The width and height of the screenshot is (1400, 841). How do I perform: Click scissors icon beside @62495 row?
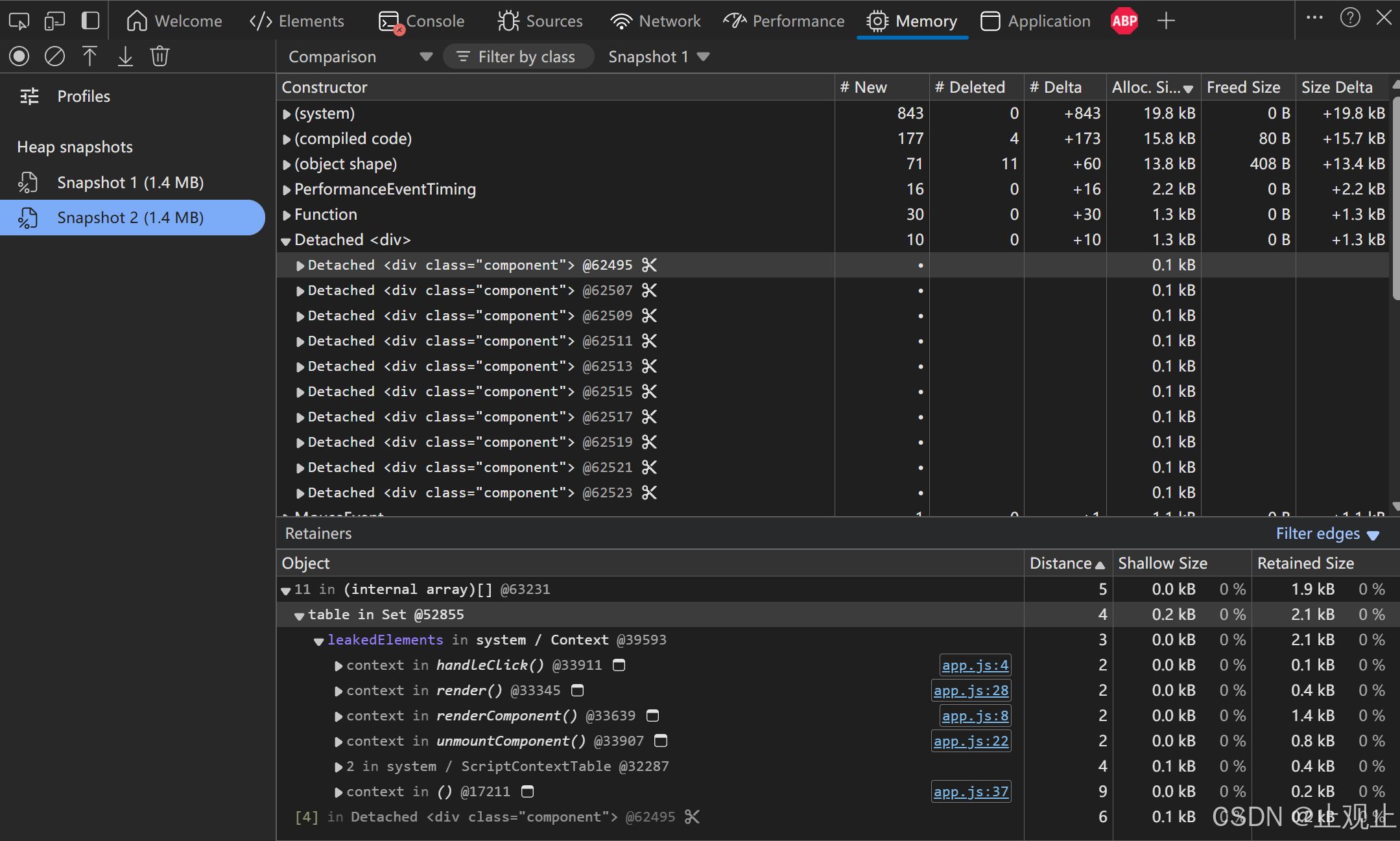pos(649,265)
